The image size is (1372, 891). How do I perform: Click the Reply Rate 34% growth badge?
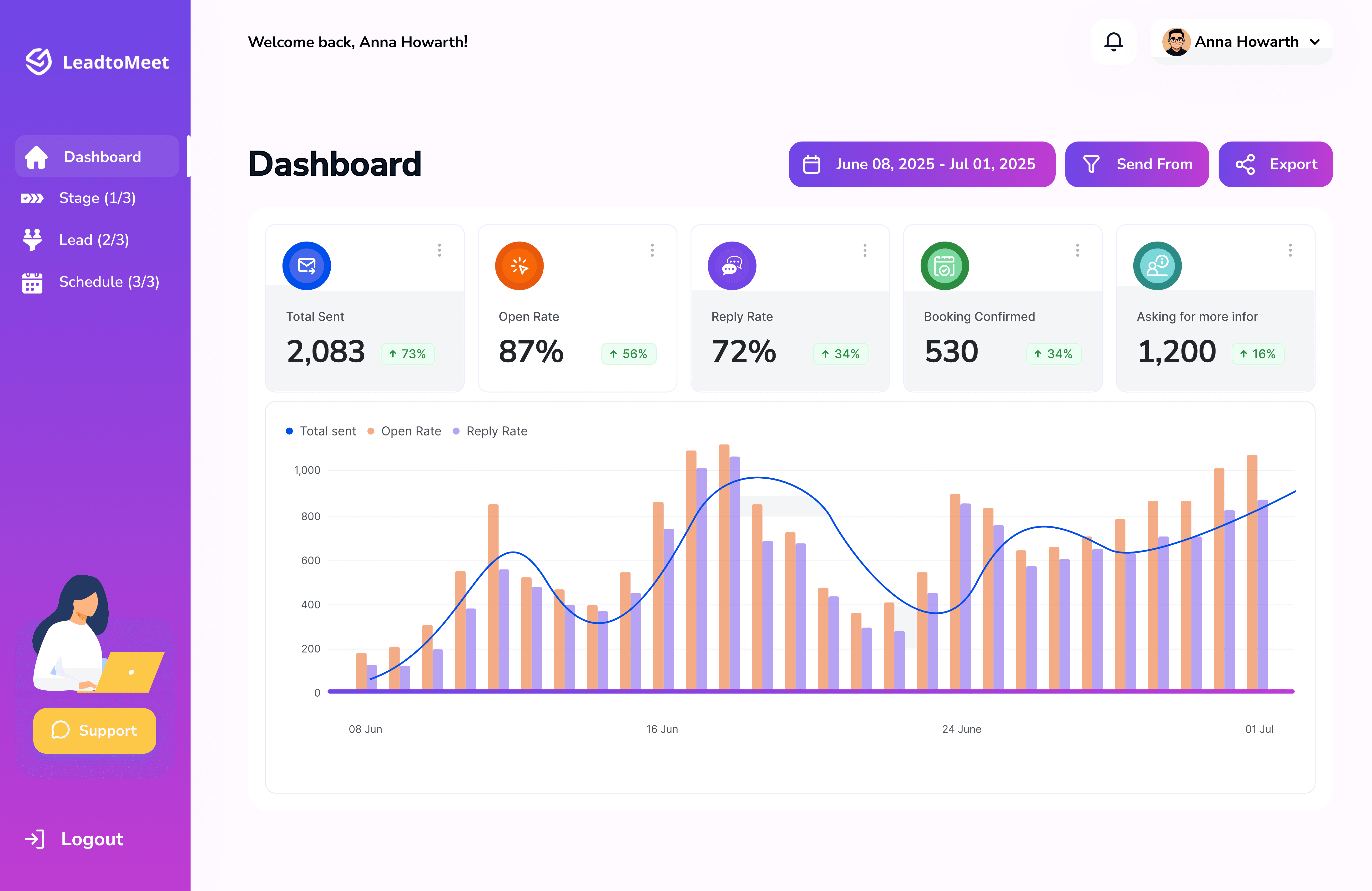(x=841, y=354)
